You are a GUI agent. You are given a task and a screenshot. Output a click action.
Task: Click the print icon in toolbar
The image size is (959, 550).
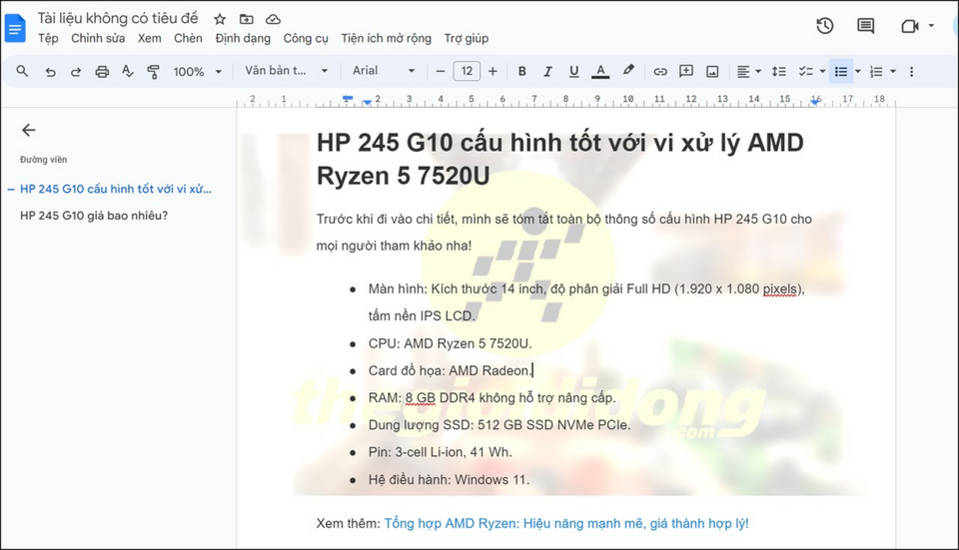102,72
